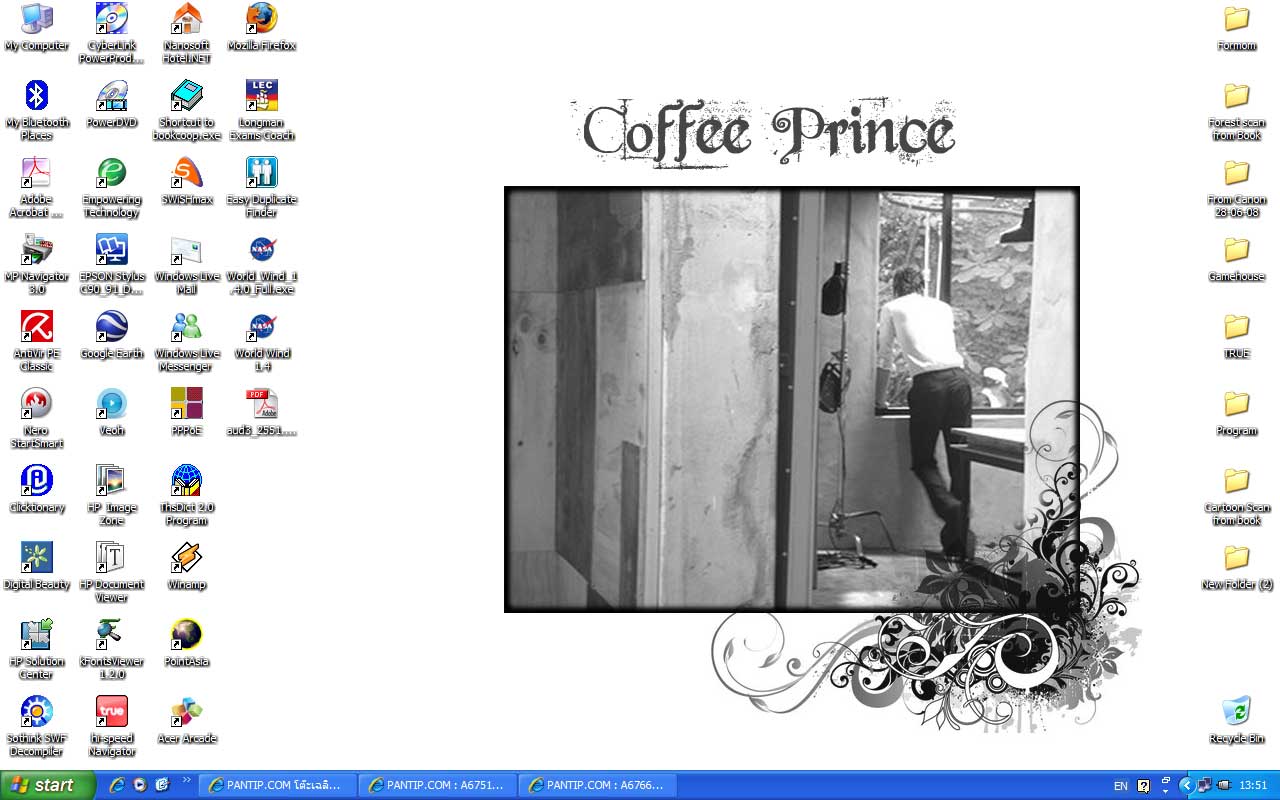Select the New Folder (2) folder
The image size is (1280, 800).
(x=1237, y=566)
